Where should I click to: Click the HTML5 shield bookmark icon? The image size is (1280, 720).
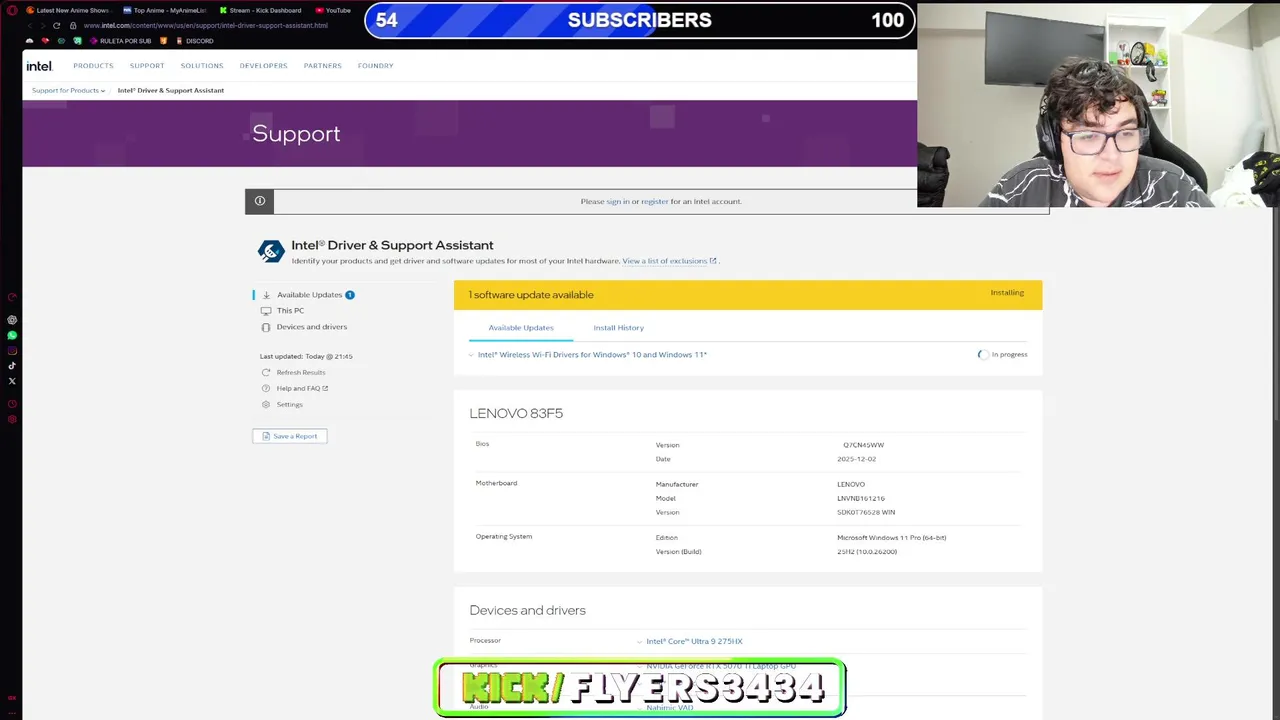click(163, 41)
